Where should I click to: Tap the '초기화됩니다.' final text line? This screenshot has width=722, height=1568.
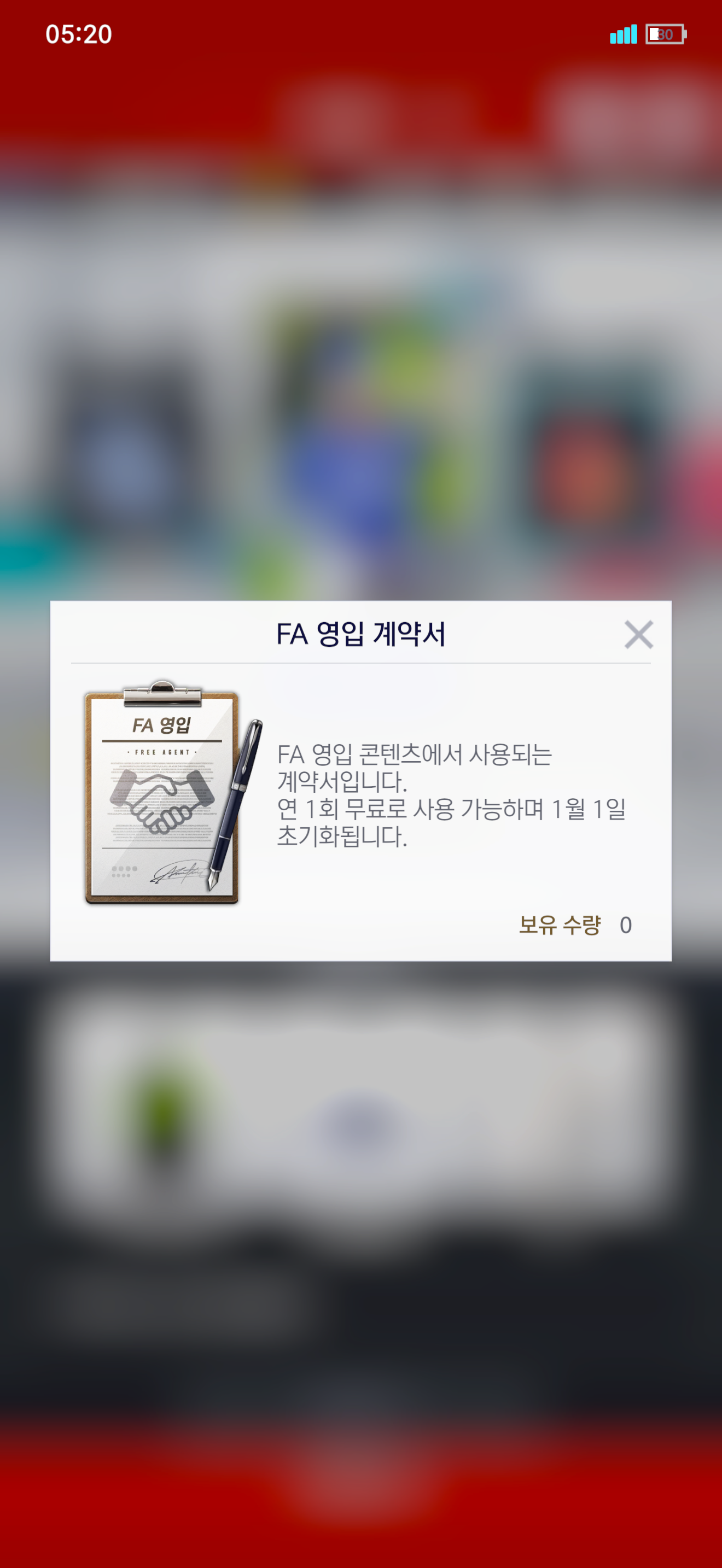341,836
